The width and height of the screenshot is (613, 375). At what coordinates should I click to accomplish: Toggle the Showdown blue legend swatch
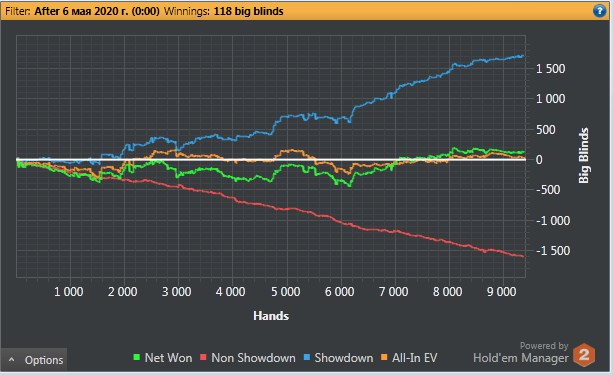[x=306, y=357]
